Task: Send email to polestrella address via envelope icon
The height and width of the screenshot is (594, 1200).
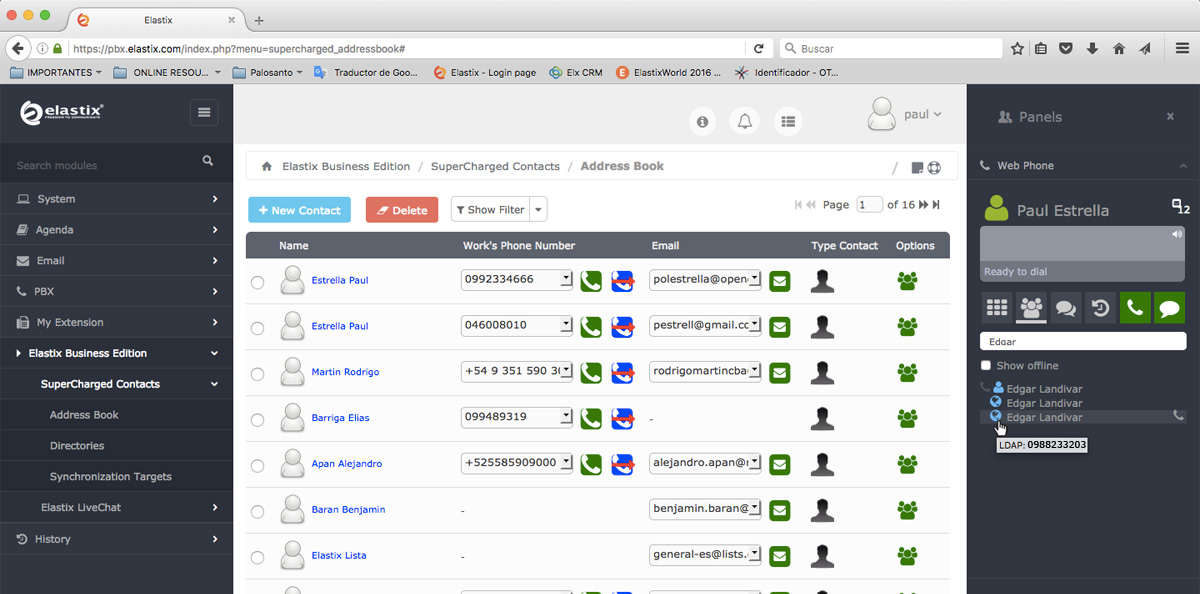Action: [x=780, y=280]
